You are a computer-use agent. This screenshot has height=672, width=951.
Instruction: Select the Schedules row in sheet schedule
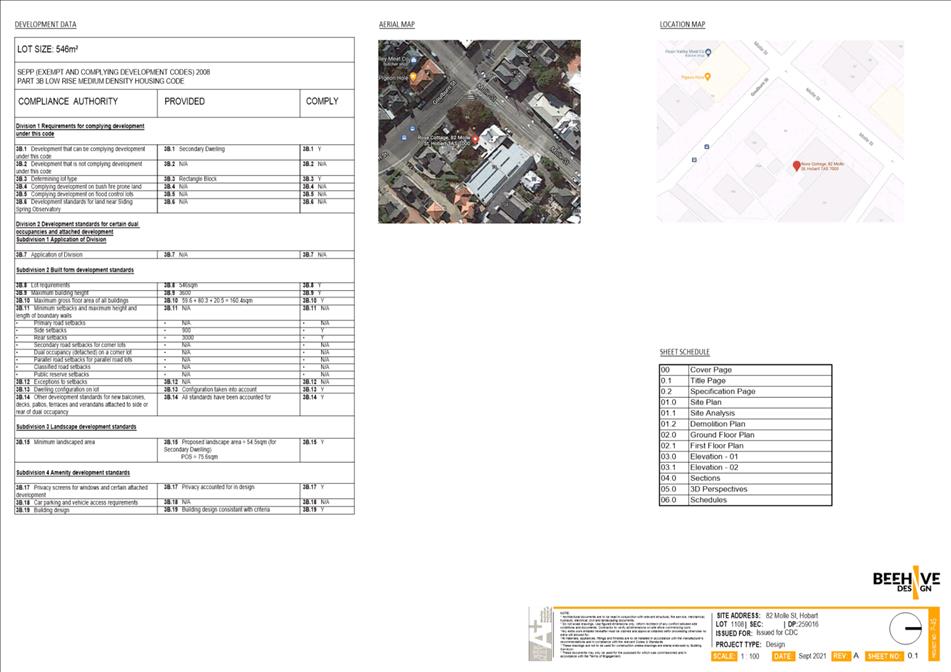coord(745,500)
